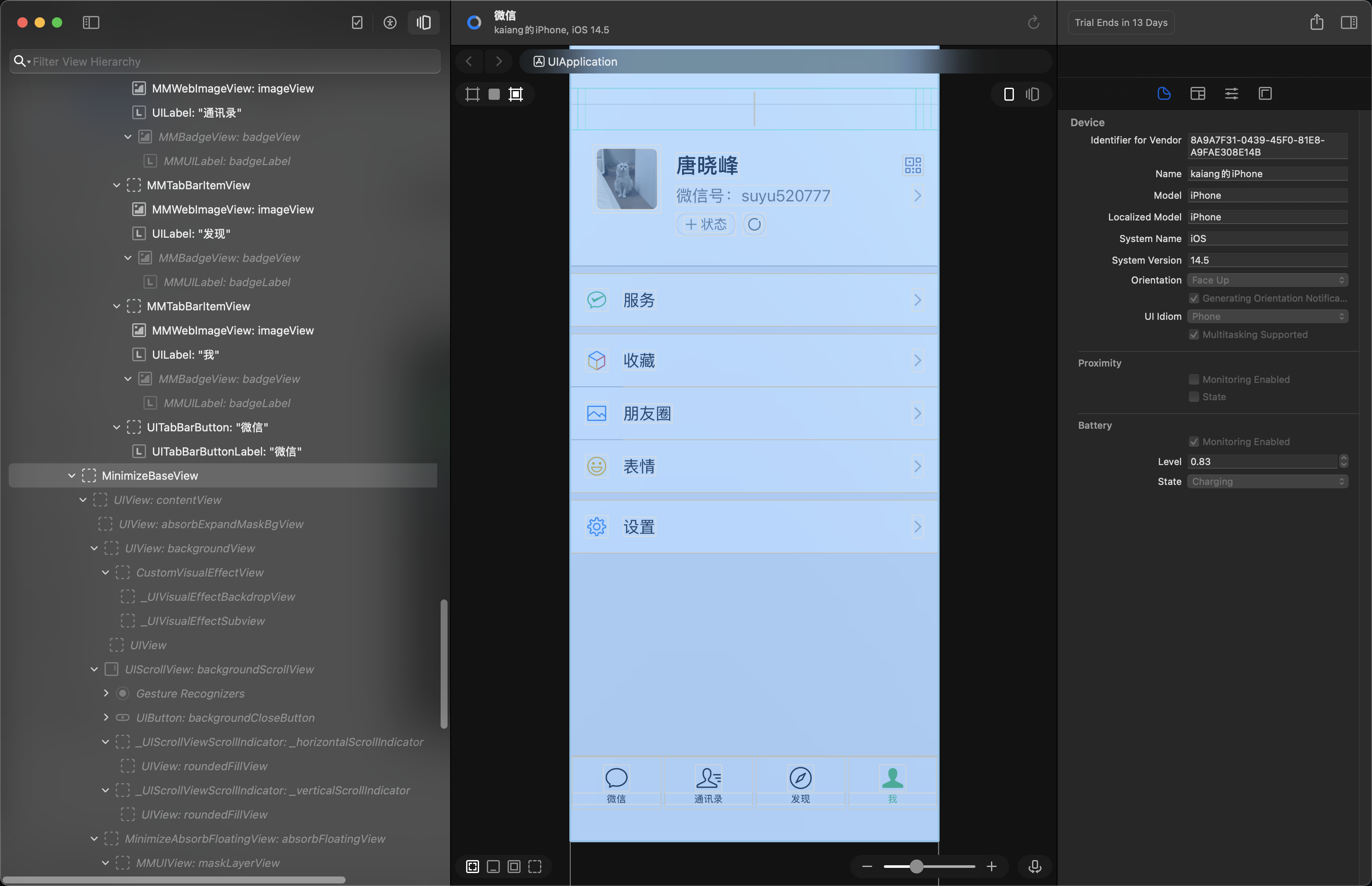
Task: Click the hierarchy vertical scrollbar
Action: tap(444, 664)
